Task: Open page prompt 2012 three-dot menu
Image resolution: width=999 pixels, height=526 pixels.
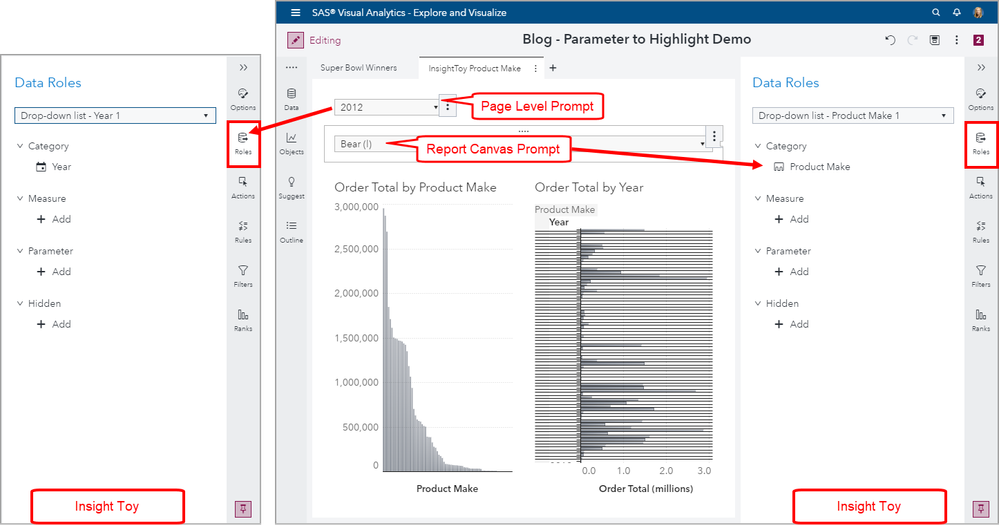Action: [448, 107]
